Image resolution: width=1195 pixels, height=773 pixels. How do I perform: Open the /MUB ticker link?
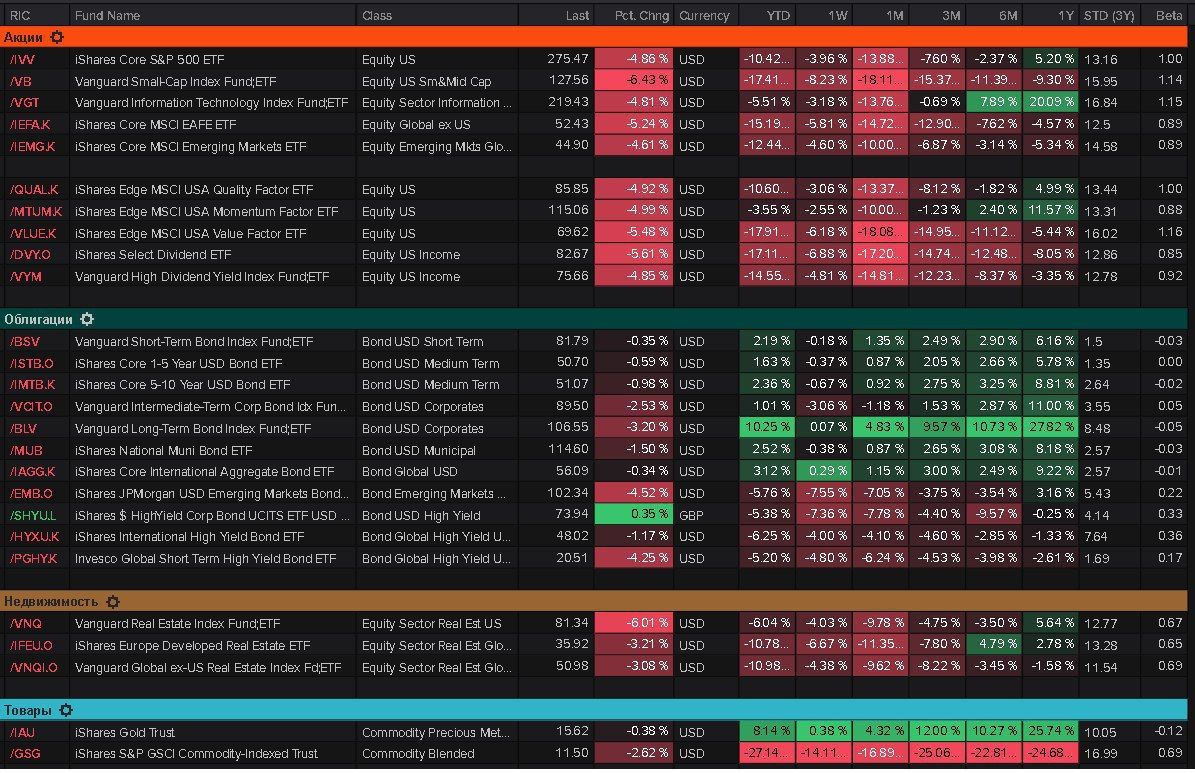click(x=26, y=451)
